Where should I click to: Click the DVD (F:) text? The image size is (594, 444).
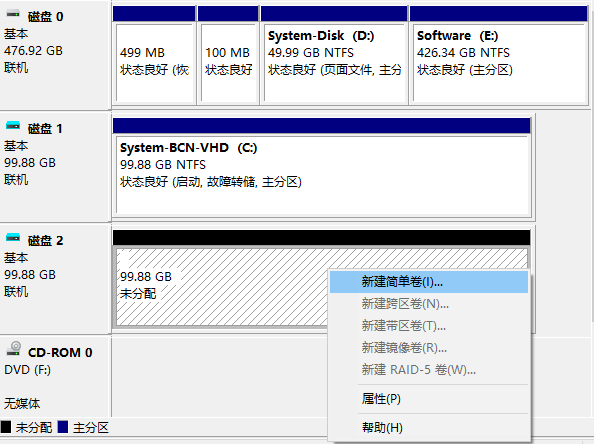27,370
